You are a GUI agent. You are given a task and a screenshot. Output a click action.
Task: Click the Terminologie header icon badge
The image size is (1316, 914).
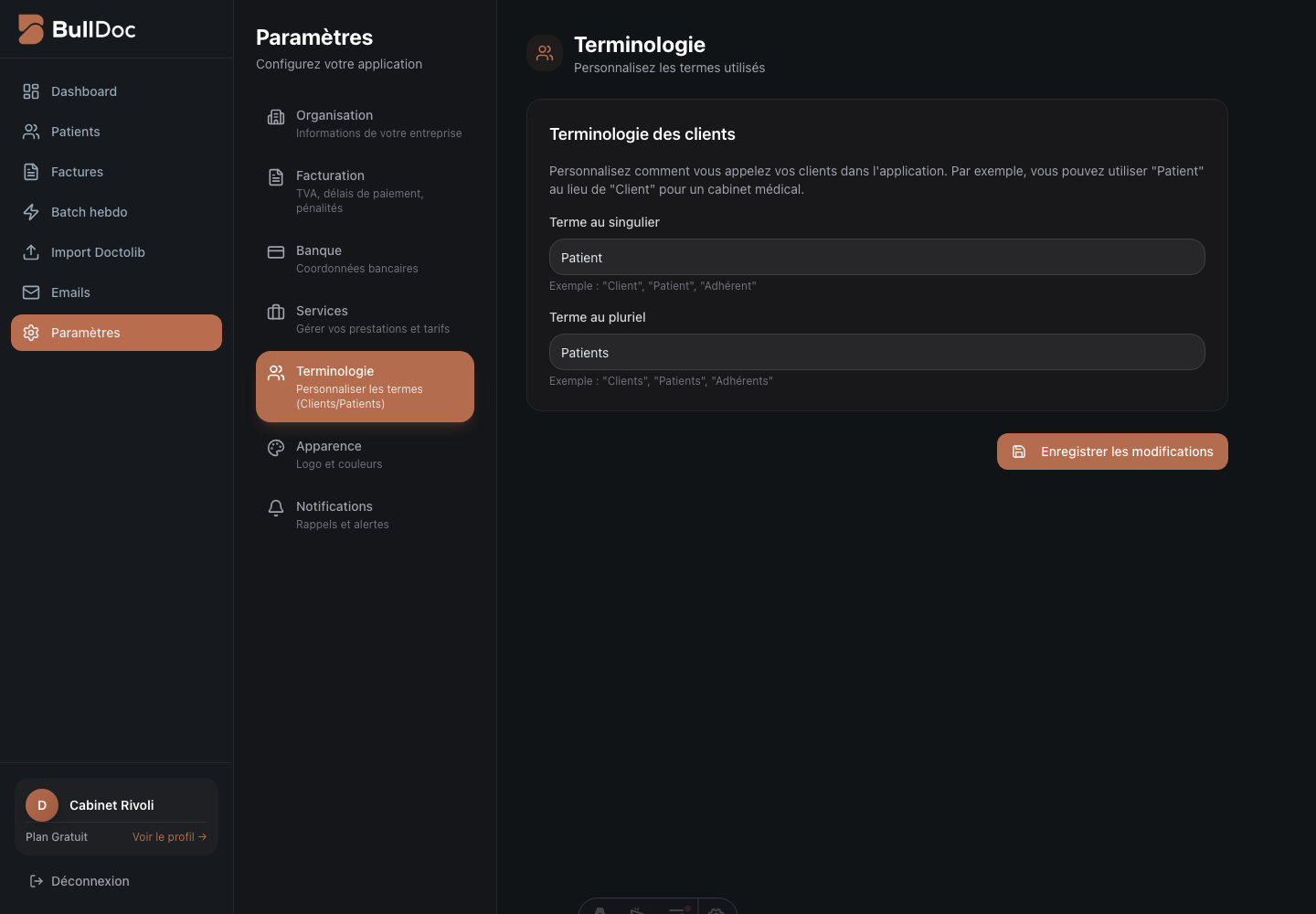[x=545, y=53]
